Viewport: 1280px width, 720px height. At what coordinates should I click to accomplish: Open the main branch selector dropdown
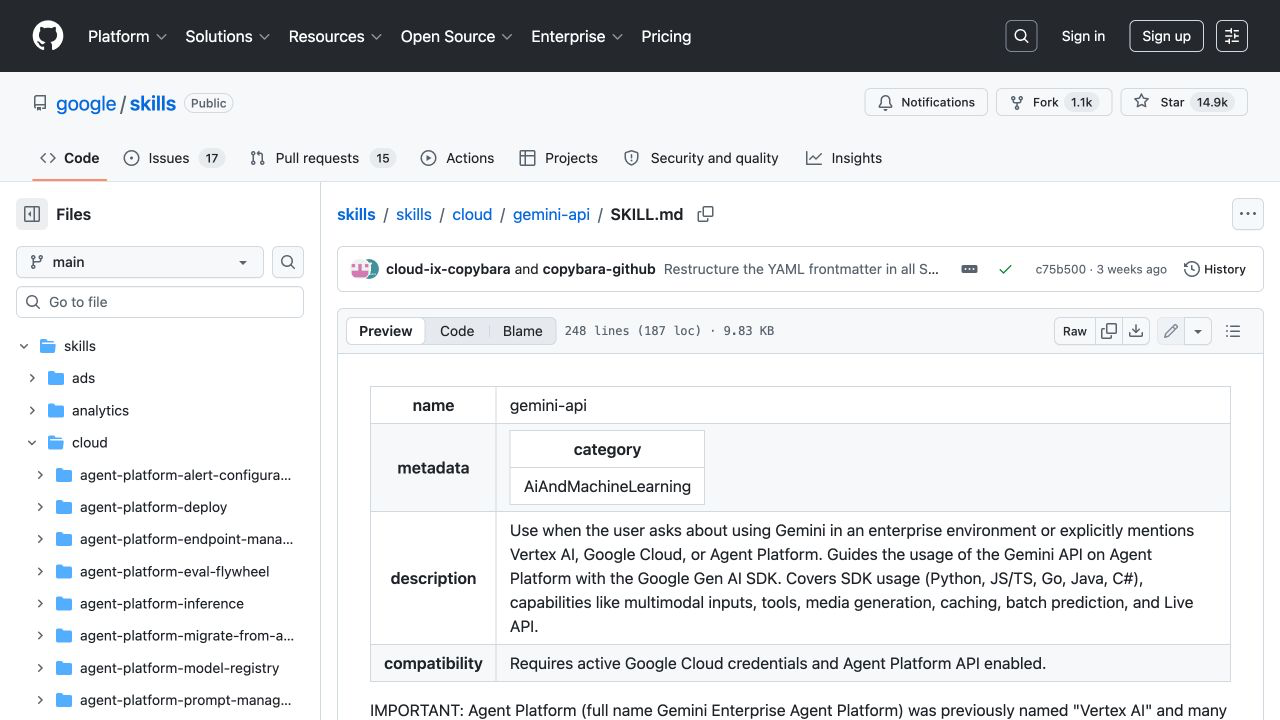click(140, 262)
